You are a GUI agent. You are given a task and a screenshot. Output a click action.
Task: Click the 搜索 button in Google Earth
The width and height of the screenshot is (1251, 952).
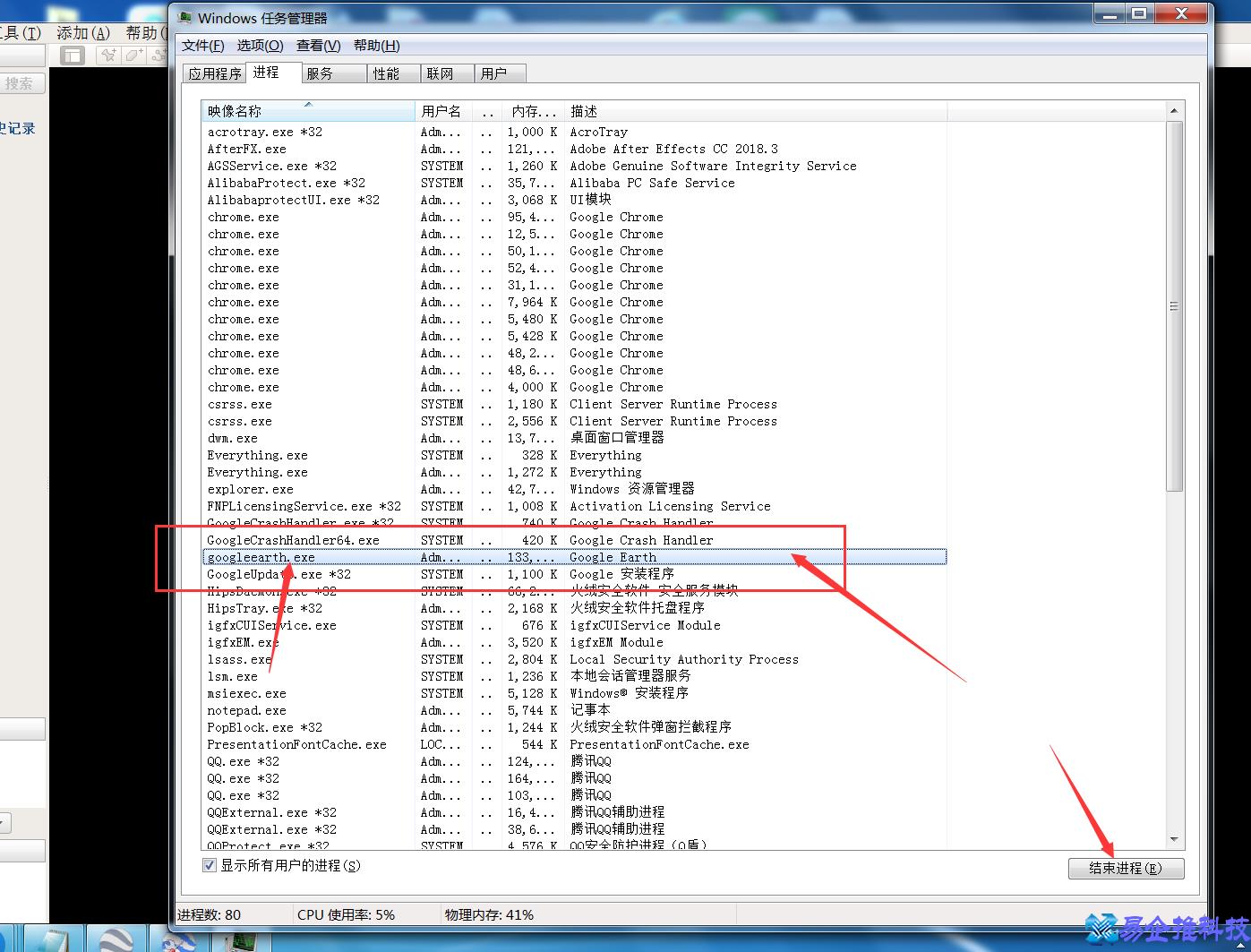(x=20, y=83)
